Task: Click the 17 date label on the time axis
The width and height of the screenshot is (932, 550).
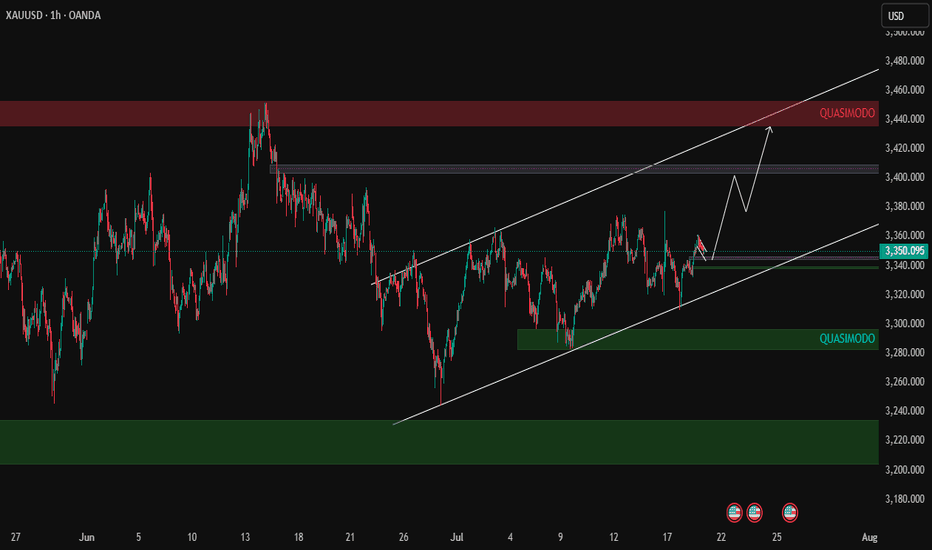Action: coord(667,538)
